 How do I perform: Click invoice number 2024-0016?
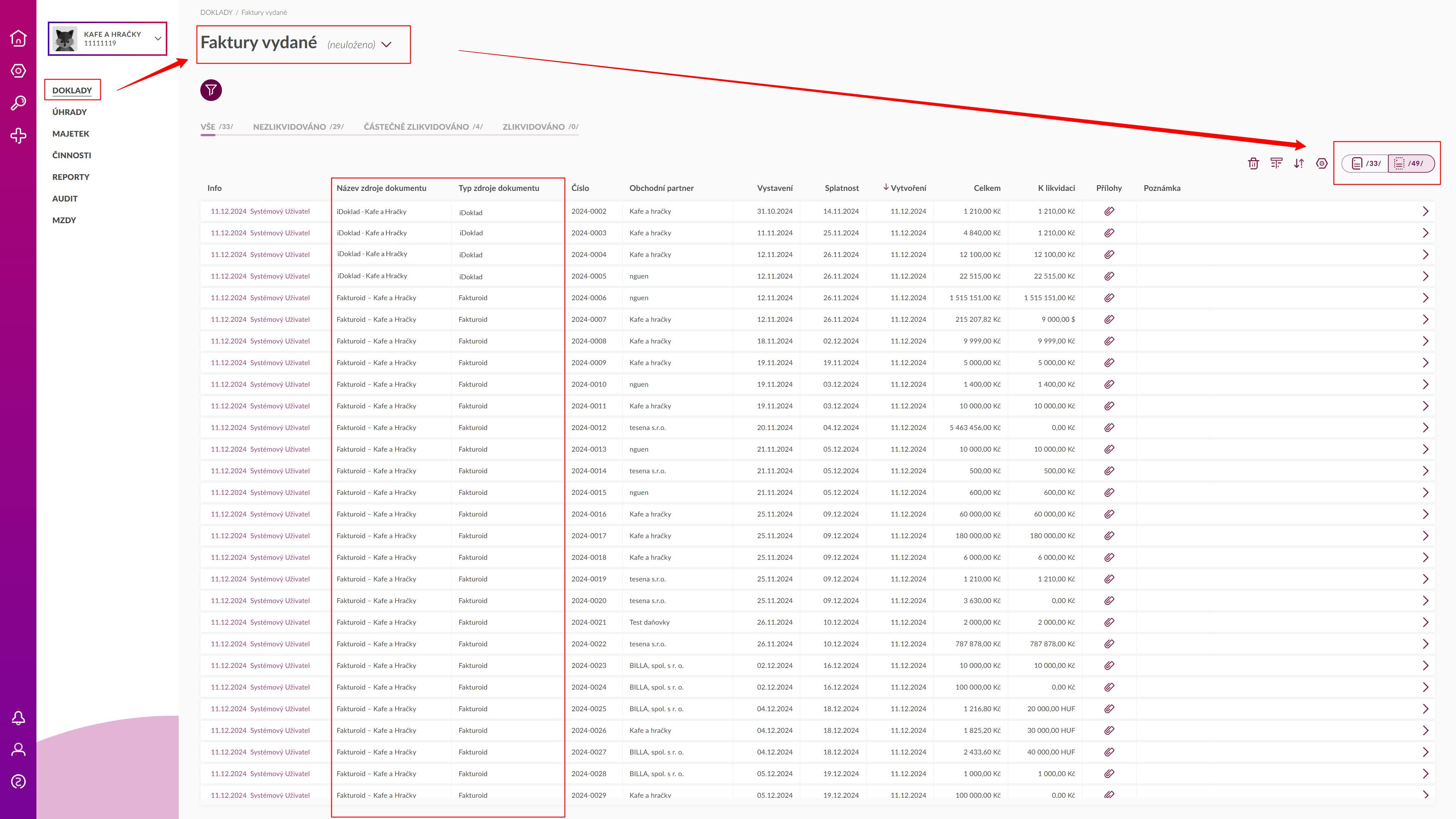(x=588, y=514)
